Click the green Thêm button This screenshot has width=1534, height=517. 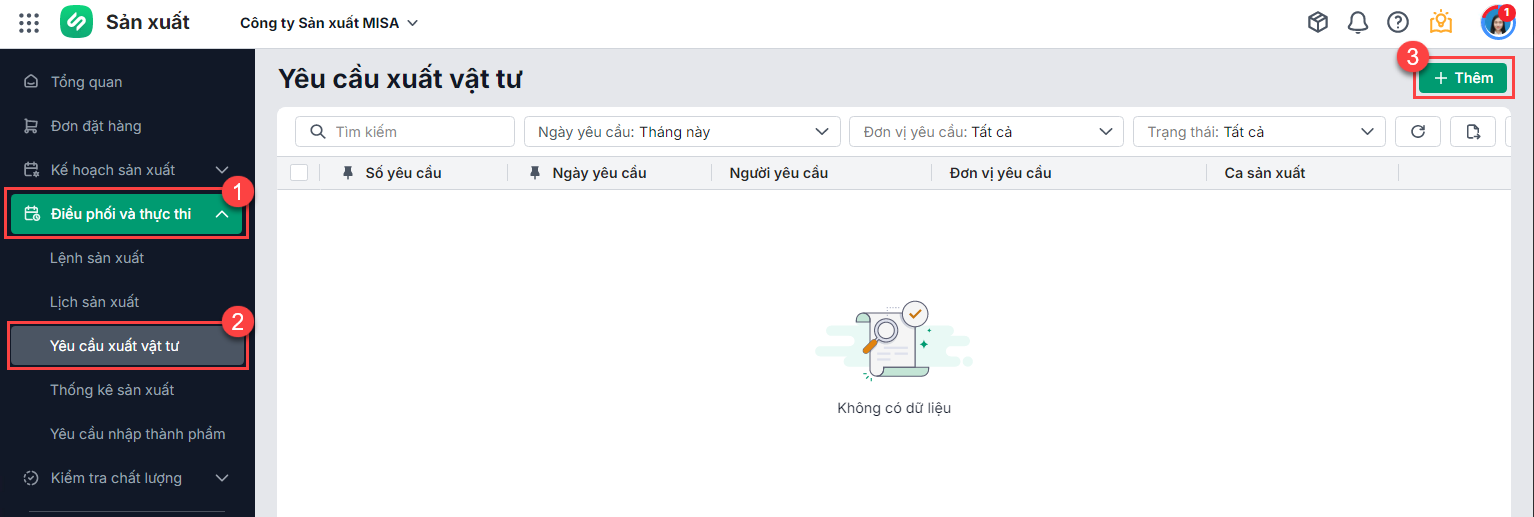coord(1462,78)
